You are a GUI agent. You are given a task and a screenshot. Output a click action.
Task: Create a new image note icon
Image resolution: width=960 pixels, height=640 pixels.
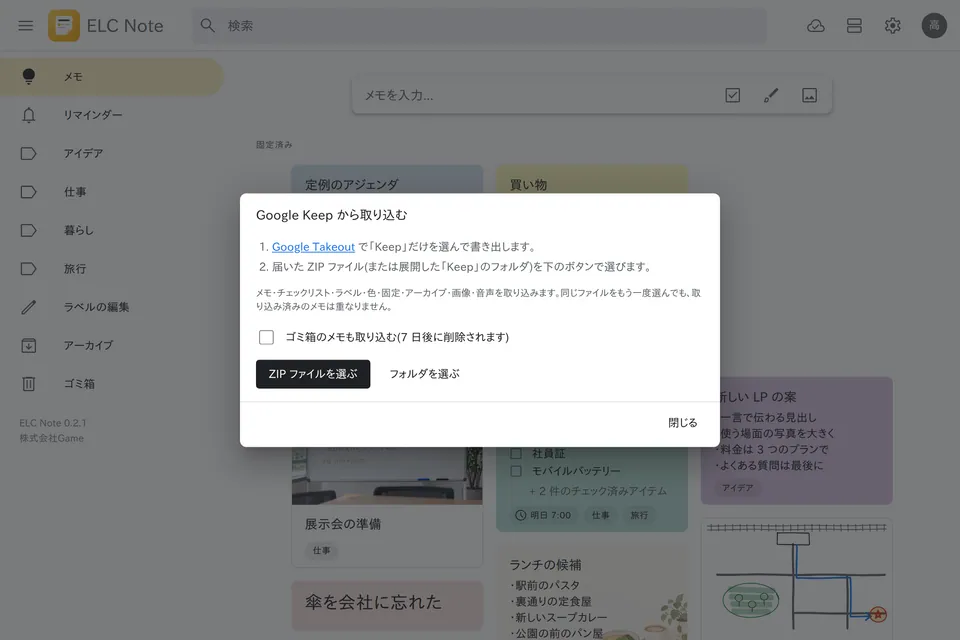pyautogui.click(x=809, y=96)
